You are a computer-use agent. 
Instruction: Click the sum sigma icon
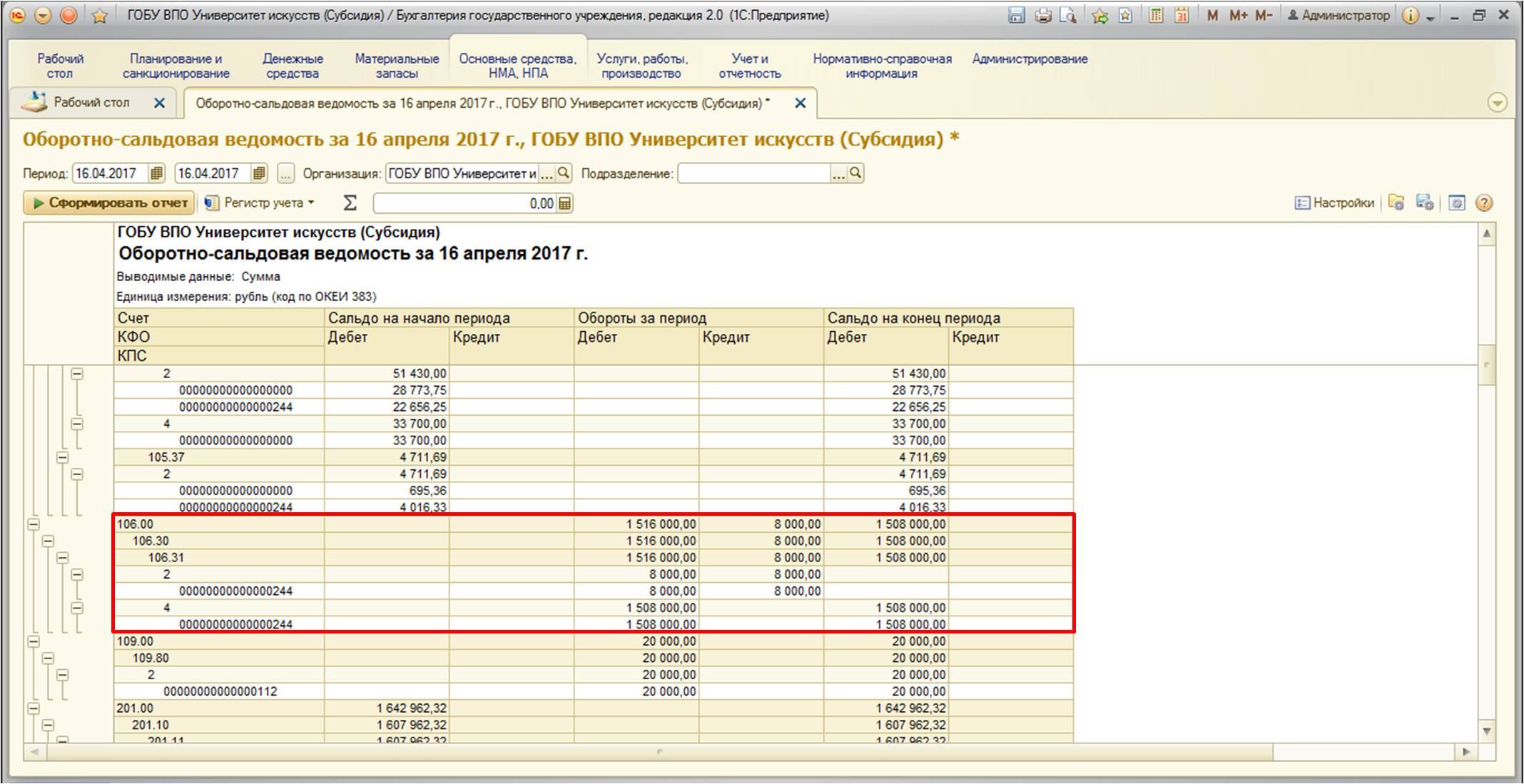pos(350,203)
